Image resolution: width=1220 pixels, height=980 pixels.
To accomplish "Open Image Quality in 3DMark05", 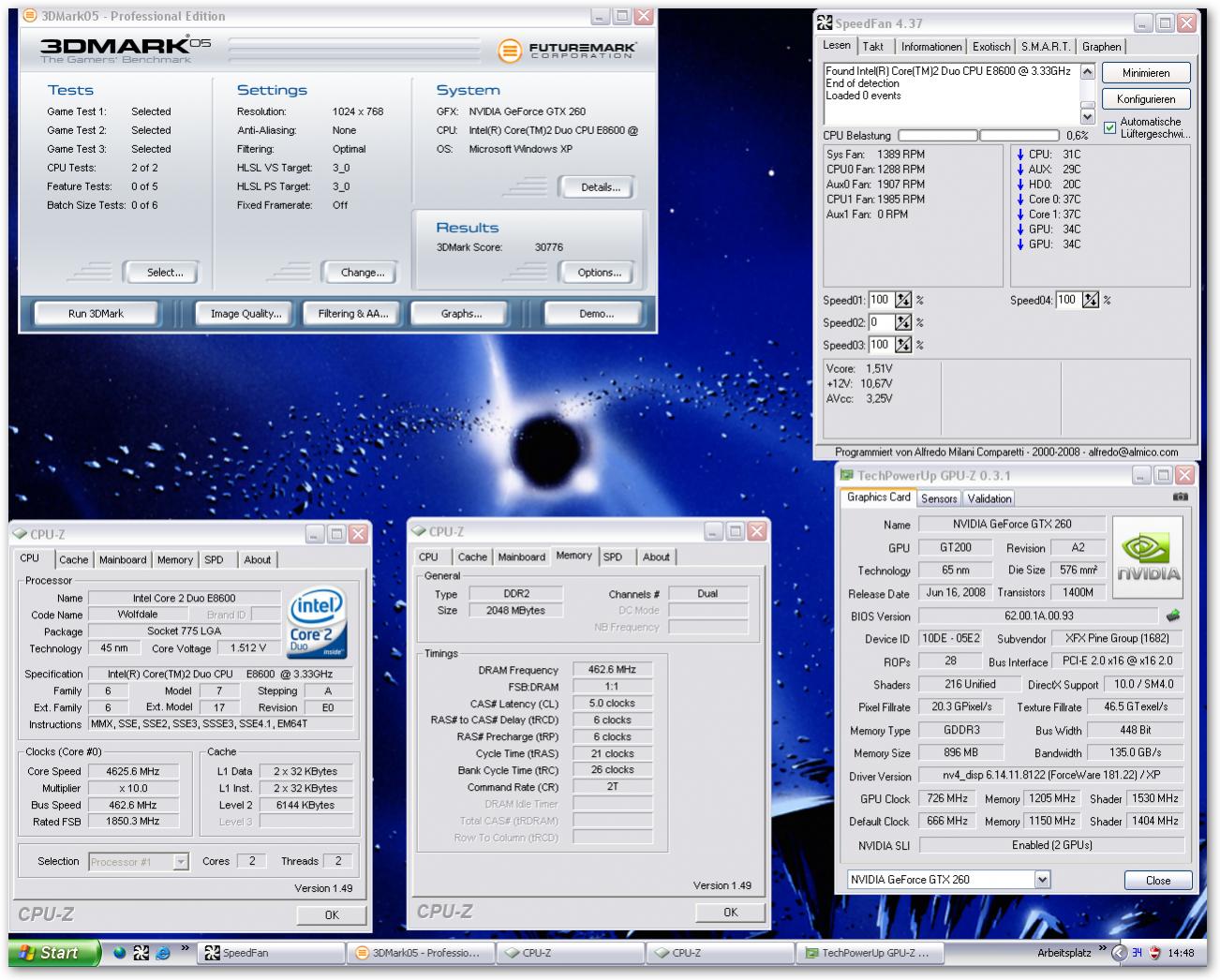I will click(245, 313).
